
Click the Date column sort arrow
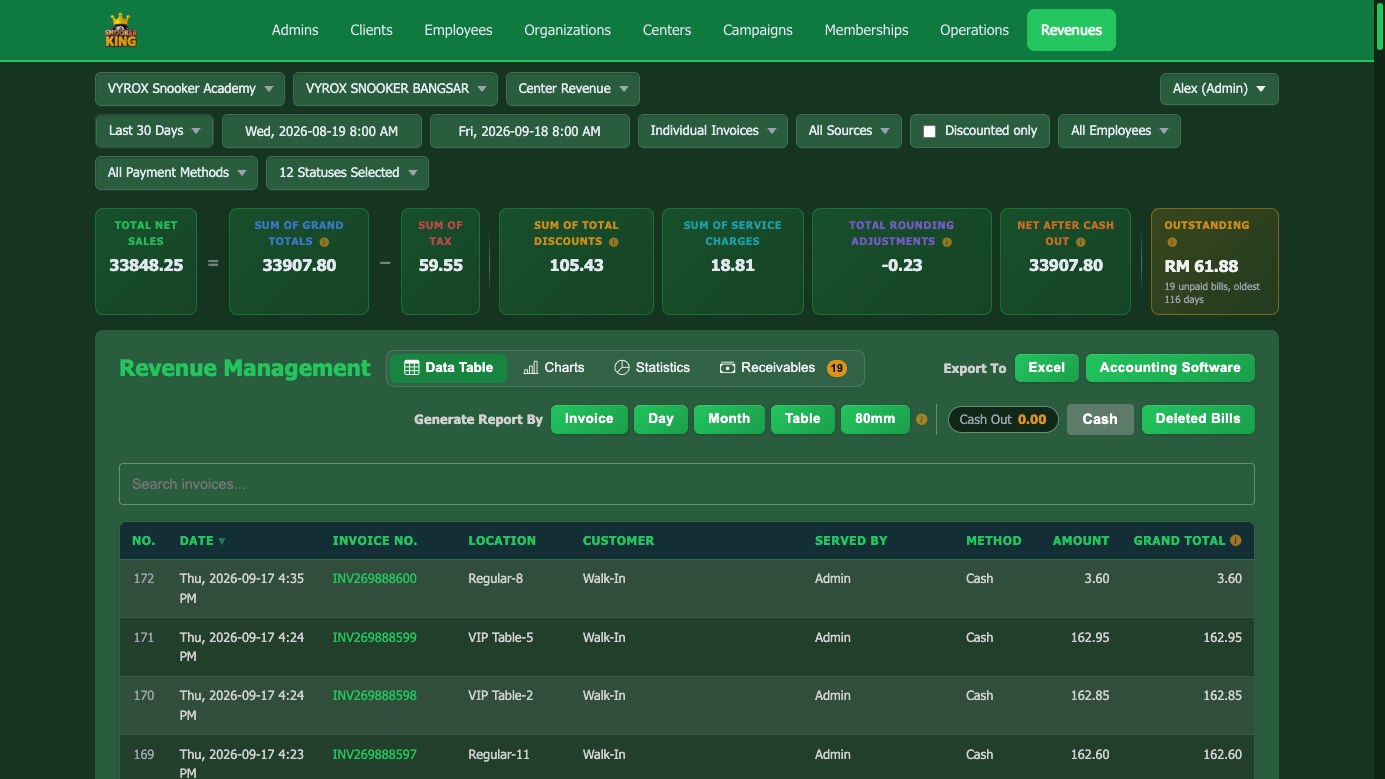(x=221, y=541)
